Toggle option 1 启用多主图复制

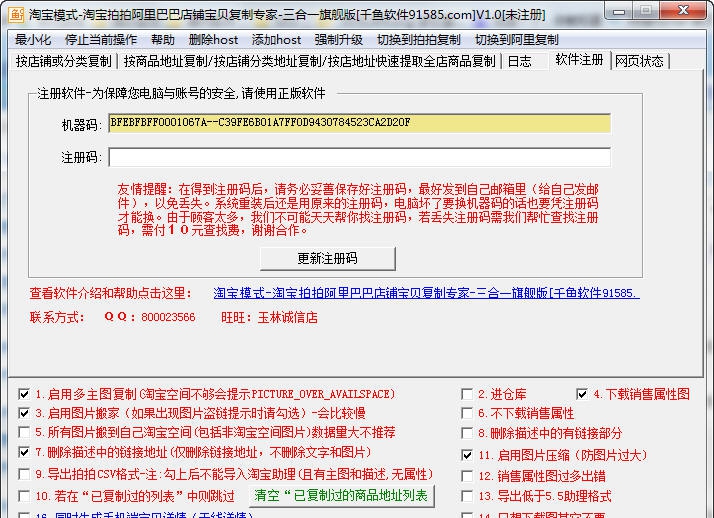pos(24,394)
